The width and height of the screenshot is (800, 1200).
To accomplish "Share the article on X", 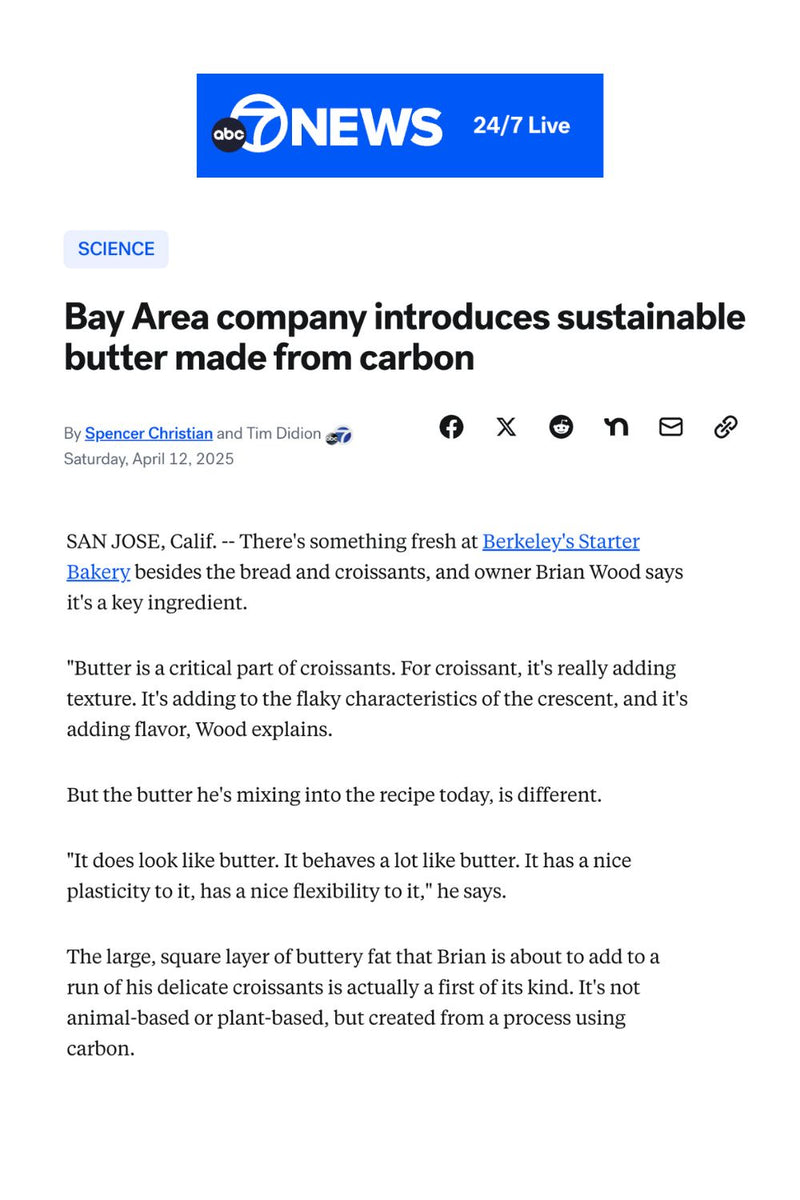I will click(x=506, y=427).
